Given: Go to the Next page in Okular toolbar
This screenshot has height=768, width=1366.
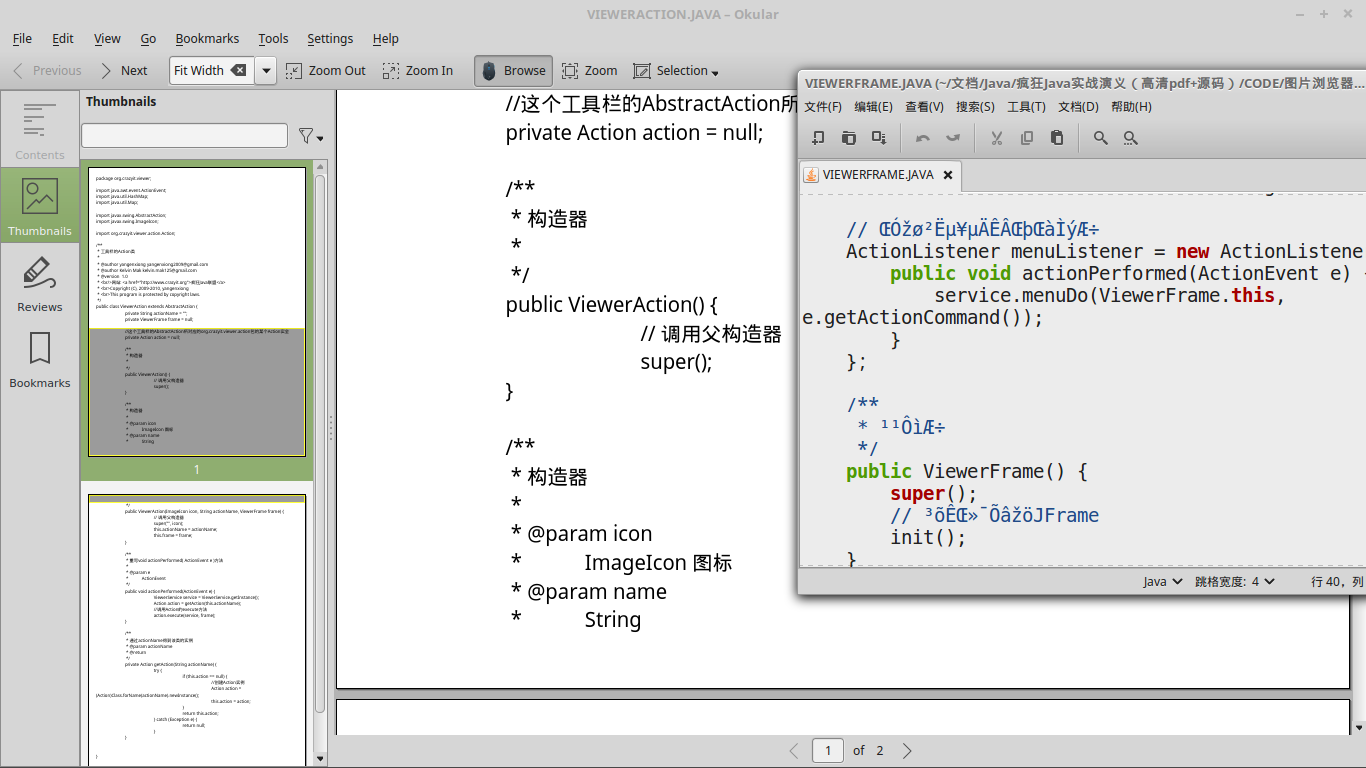Looking at the screenshot, I should (124, 71).
